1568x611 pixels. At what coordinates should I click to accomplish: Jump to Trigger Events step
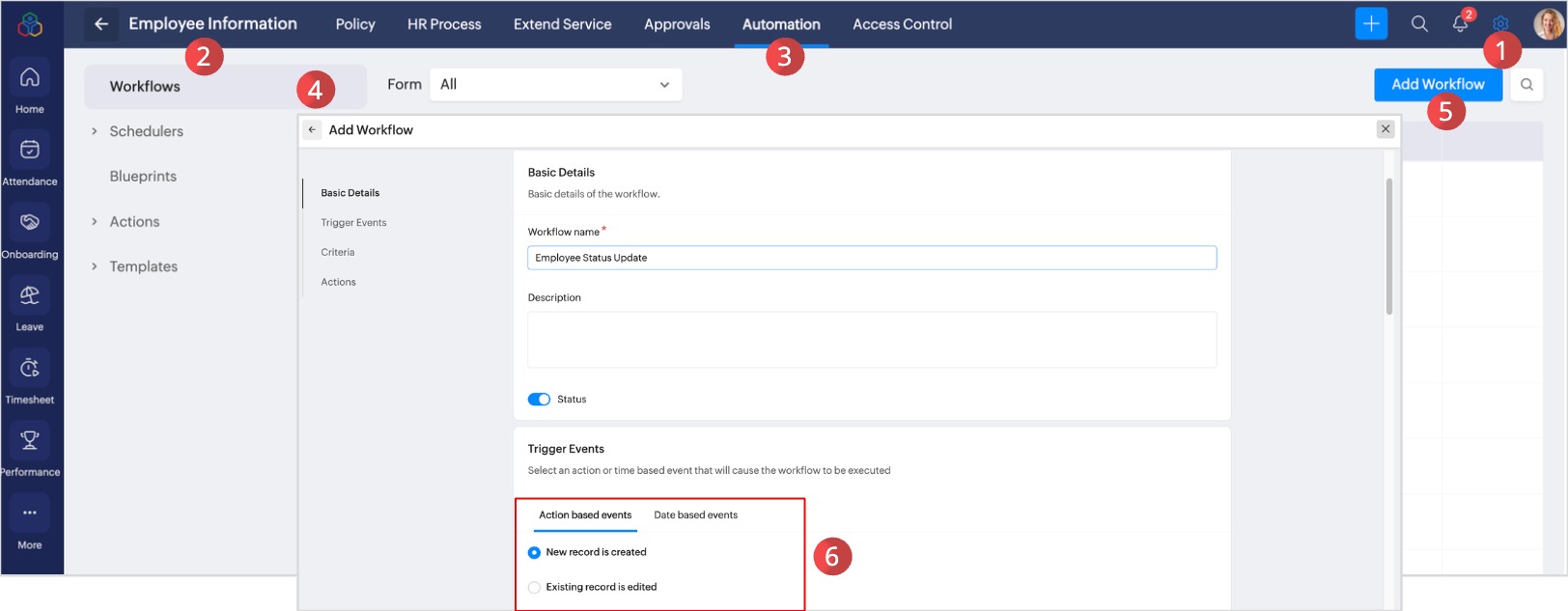[353, 223]
